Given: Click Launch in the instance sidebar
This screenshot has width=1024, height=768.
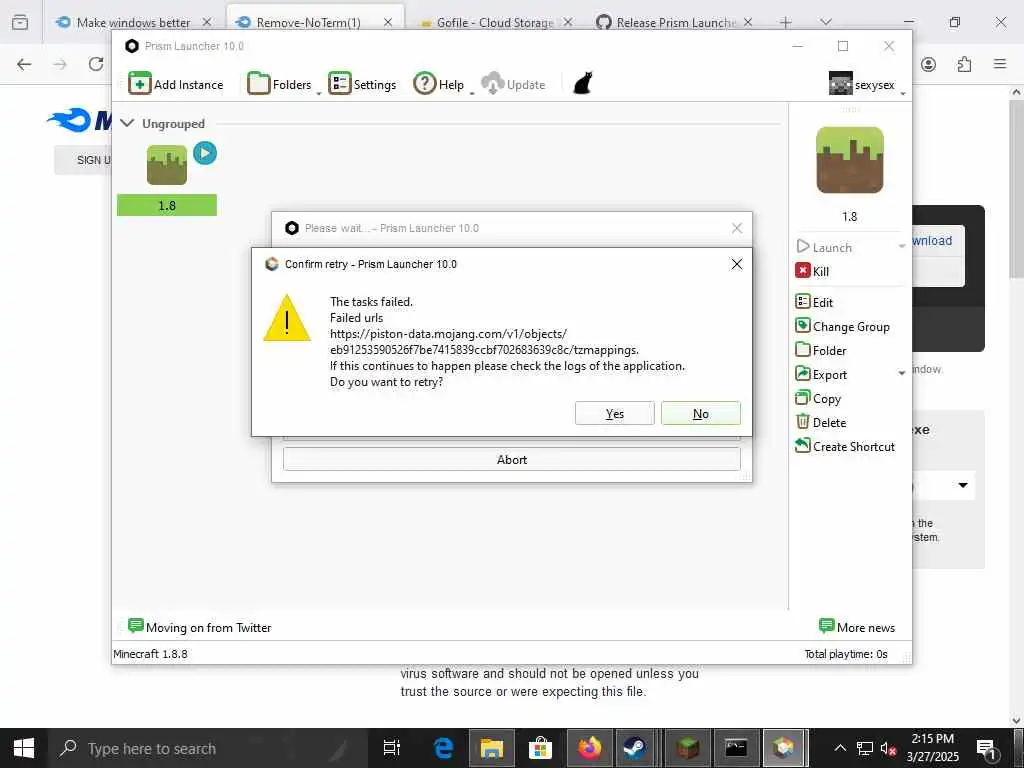Looking at the screenshot, I should point(824,248).
